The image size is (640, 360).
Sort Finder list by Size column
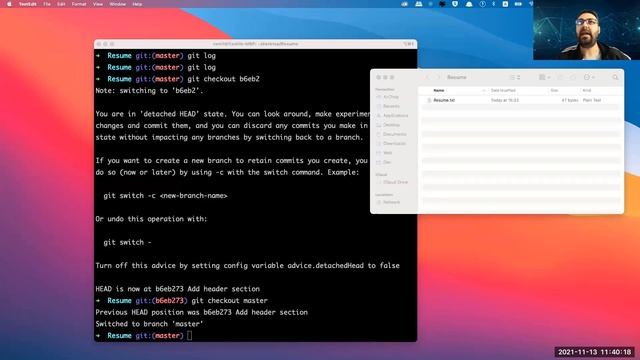(x=554, y=90)
